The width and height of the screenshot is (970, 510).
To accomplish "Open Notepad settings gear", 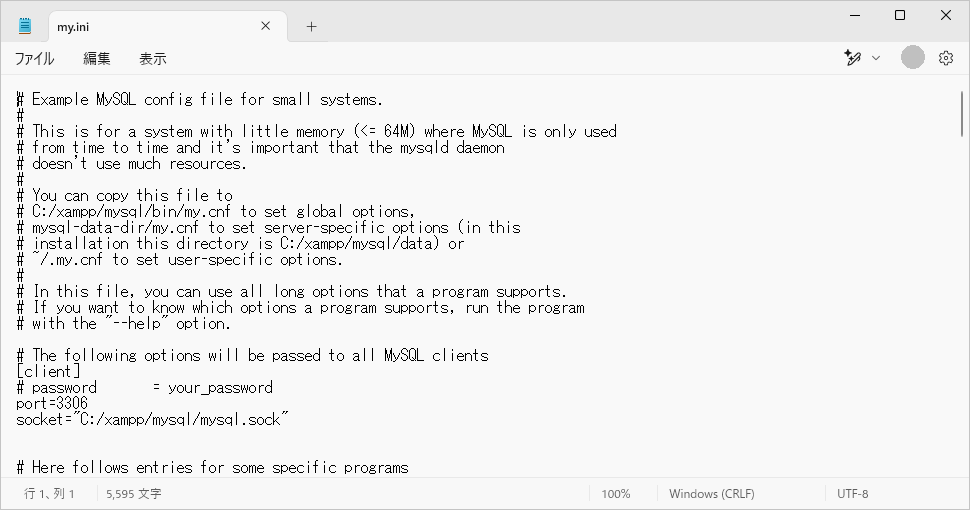I will click(946, 58).
